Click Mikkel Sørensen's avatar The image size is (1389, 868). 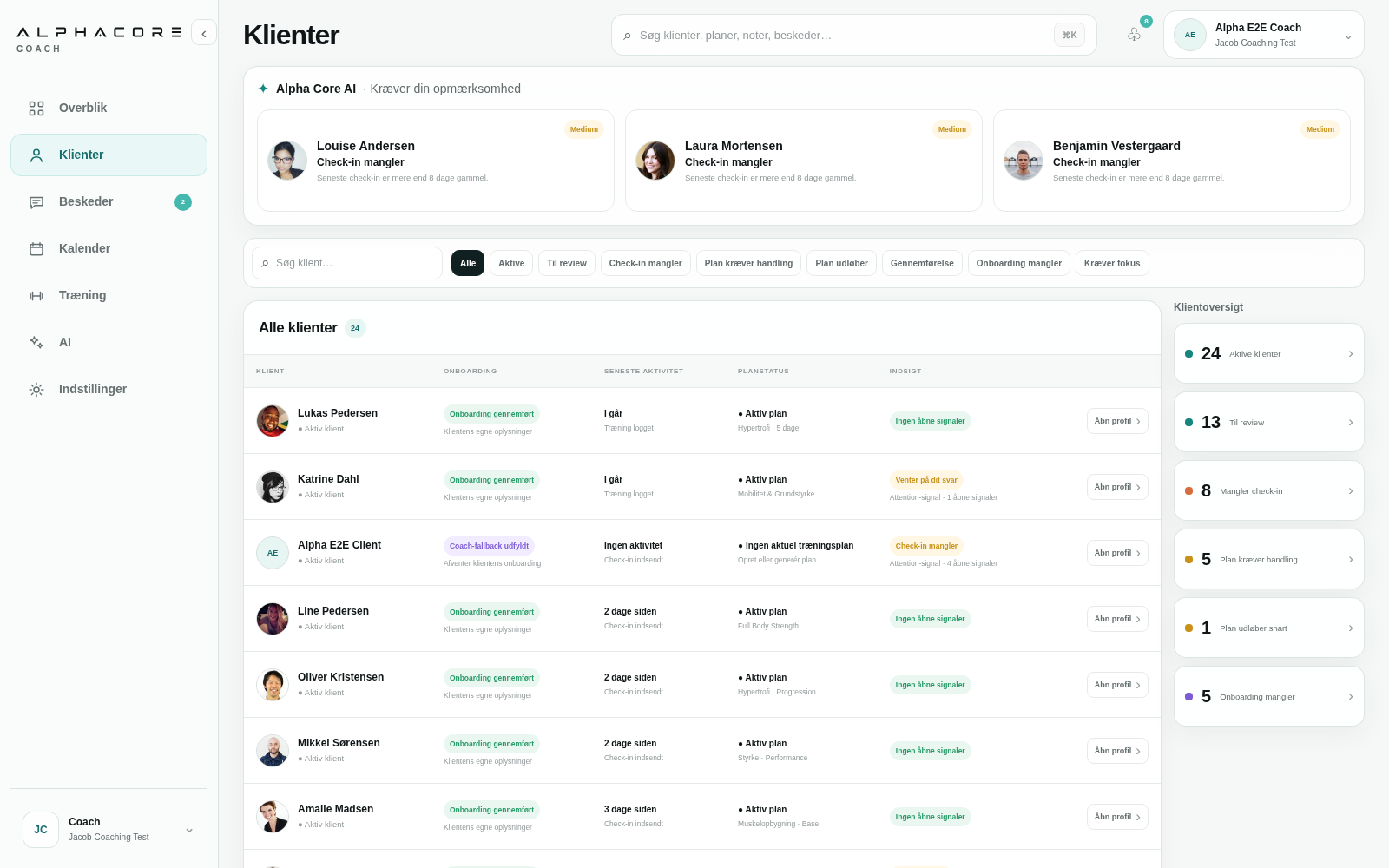coord(273,751)
